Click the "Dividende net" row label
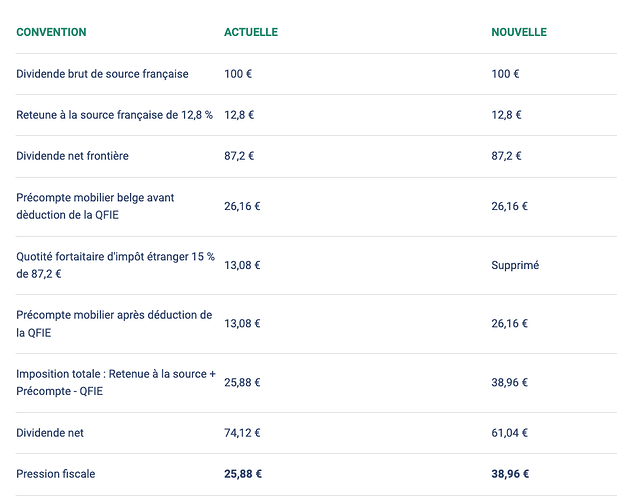 [50, 433]
